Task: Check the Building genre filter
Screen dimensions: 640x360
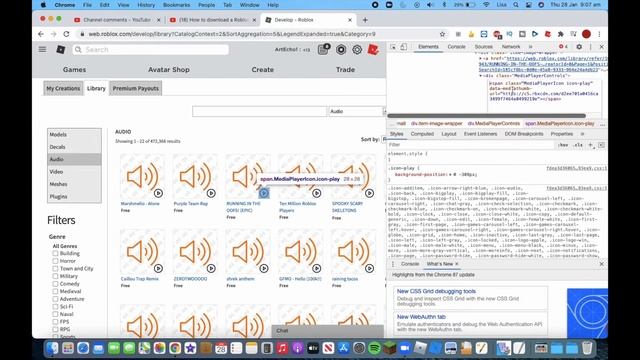Action: (55, 253)
